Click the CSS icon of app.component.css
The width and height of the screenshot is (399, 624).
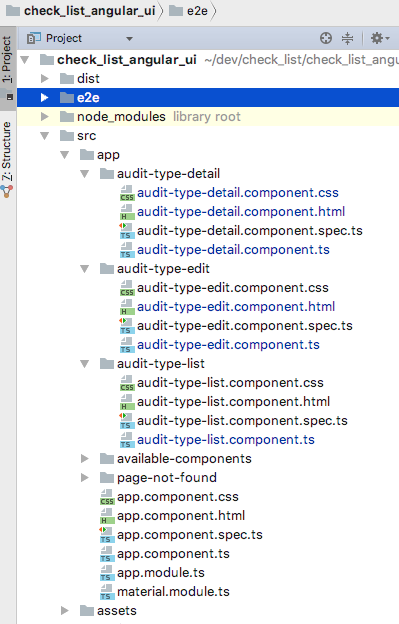pos(107,497)
